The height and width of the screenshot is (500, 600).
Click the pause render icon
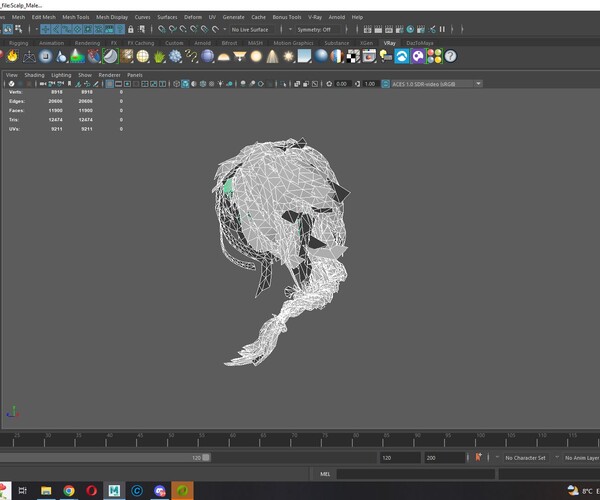[442, 29]
